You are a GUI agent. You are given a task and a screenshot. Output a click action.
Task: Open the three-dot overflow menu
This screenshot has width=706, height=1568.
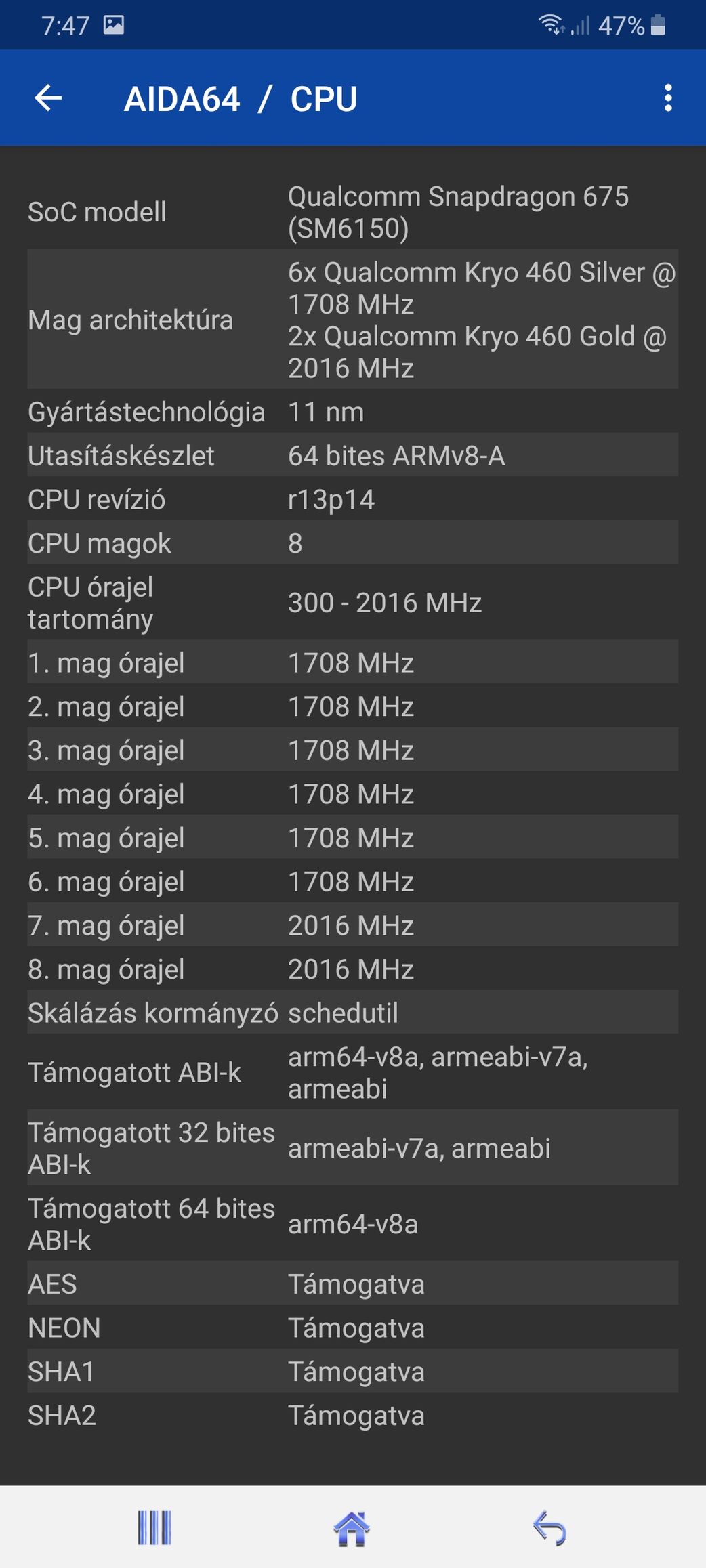[668, 98]
